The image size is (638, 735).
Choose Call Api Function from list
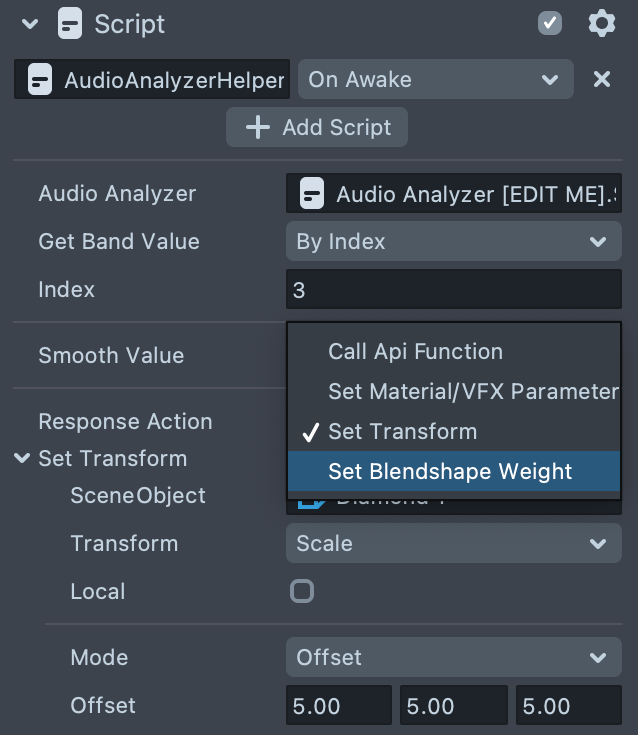click(x=415, y=351)
